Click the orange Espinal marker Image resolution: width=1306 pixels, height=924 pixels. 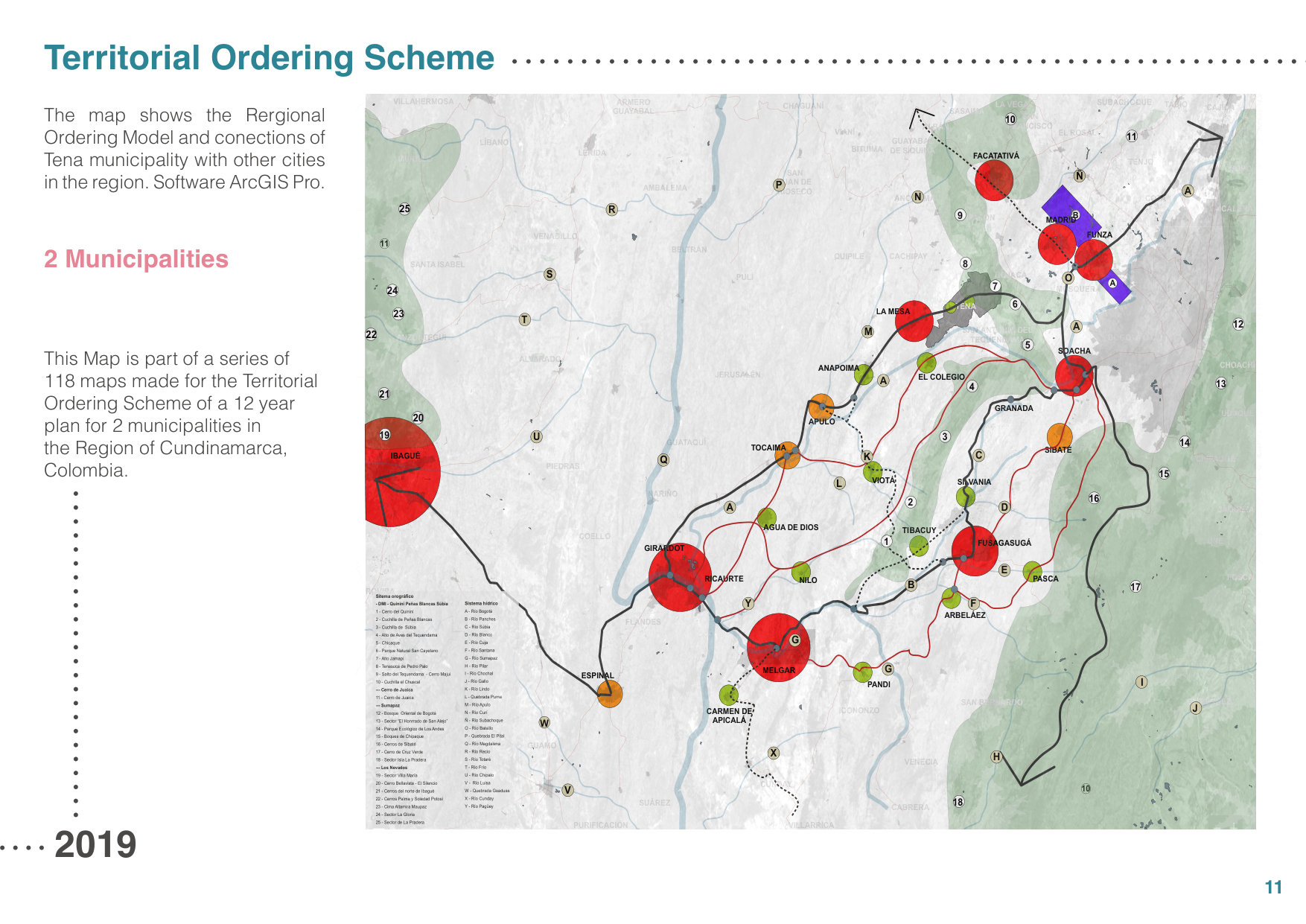[609, 694]
